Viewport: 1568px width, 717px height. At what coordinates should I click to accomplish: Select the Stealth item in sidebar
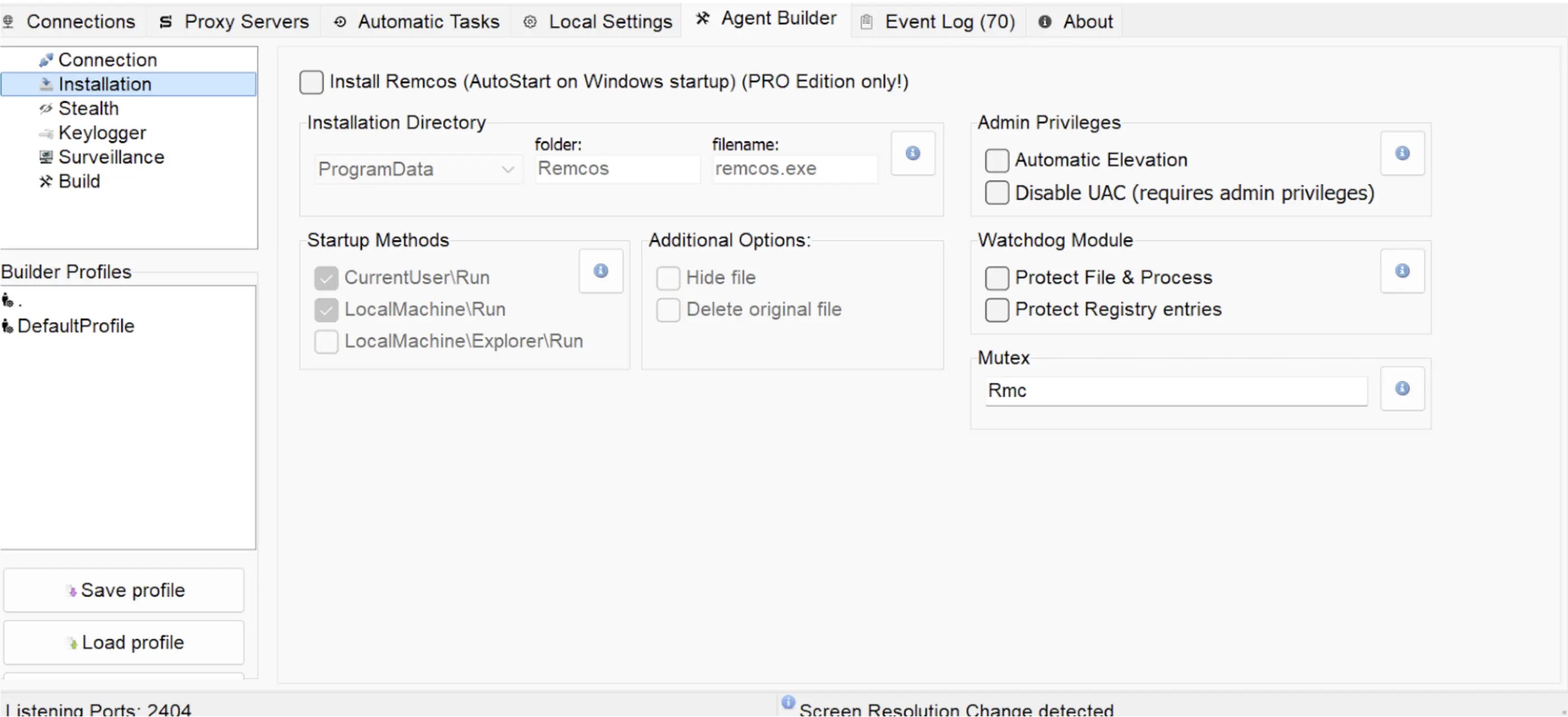tap(88, 109)
